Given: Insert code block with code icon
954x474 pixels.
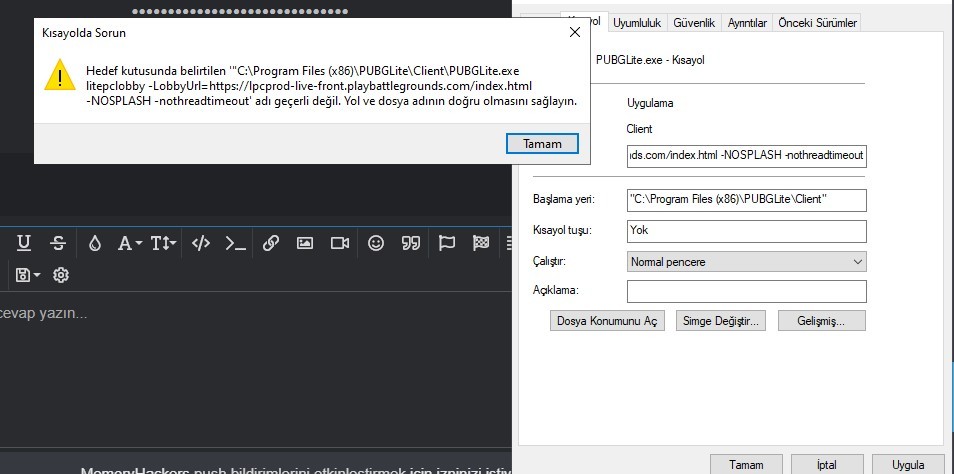Looking at the screenshot, I should [x=201, y=243].
